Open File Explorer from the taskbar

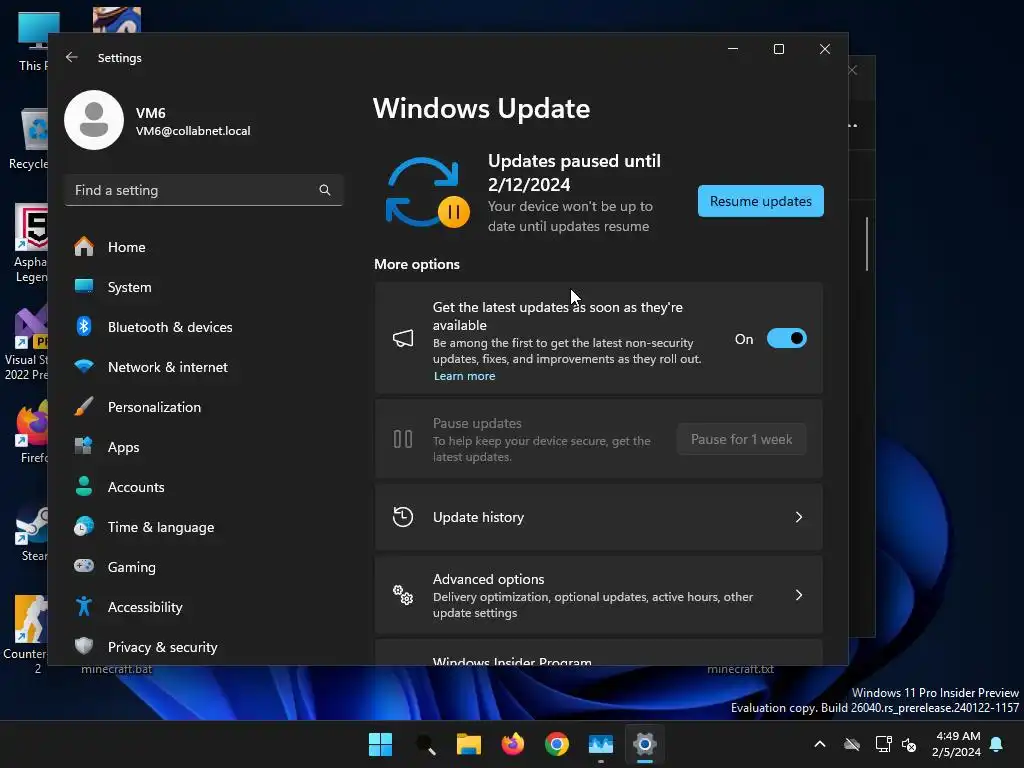tap(468, 744)
